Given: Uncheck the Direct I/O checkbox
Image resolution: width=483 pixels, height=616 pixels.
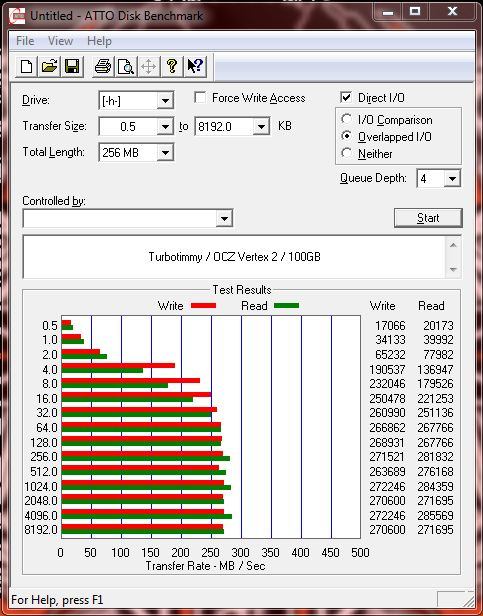Looking at the screenshot, I should 346,97.
